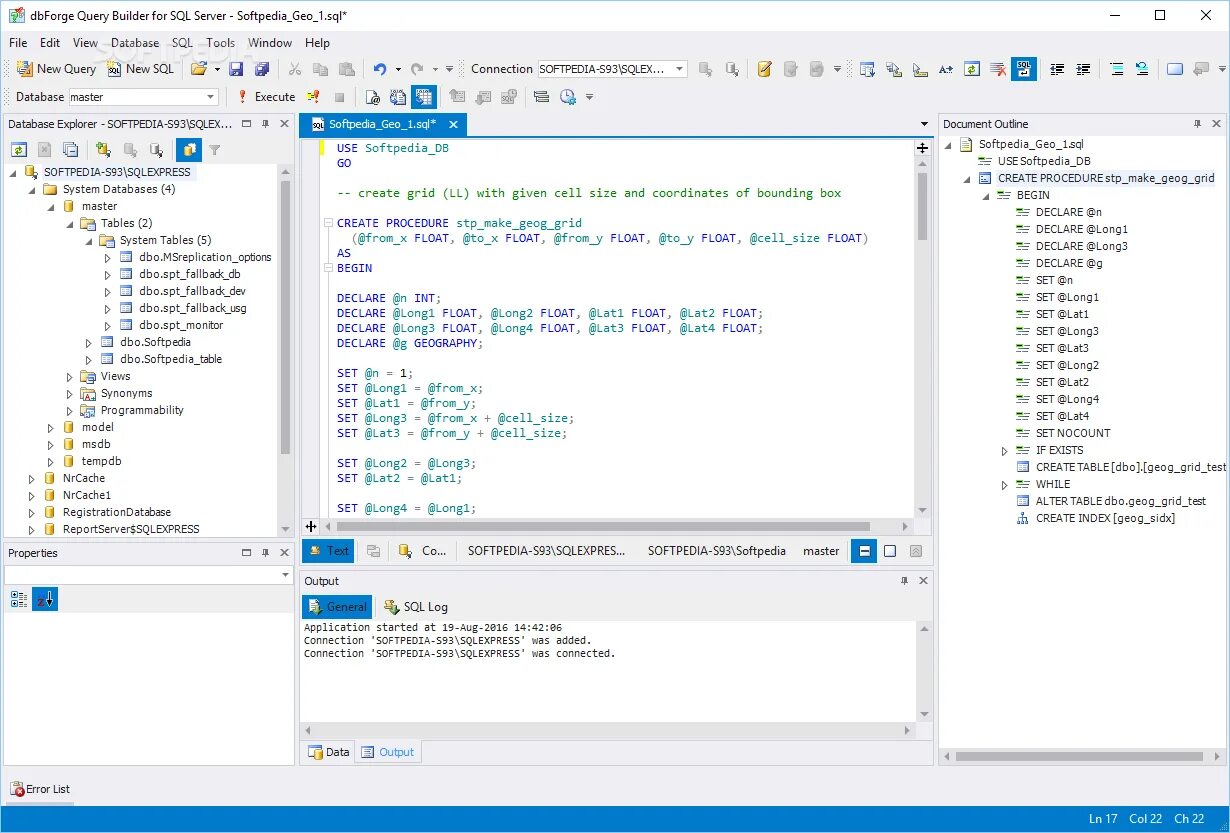
Task: Expand the Views folder node
Action: [x=71, y=376]
